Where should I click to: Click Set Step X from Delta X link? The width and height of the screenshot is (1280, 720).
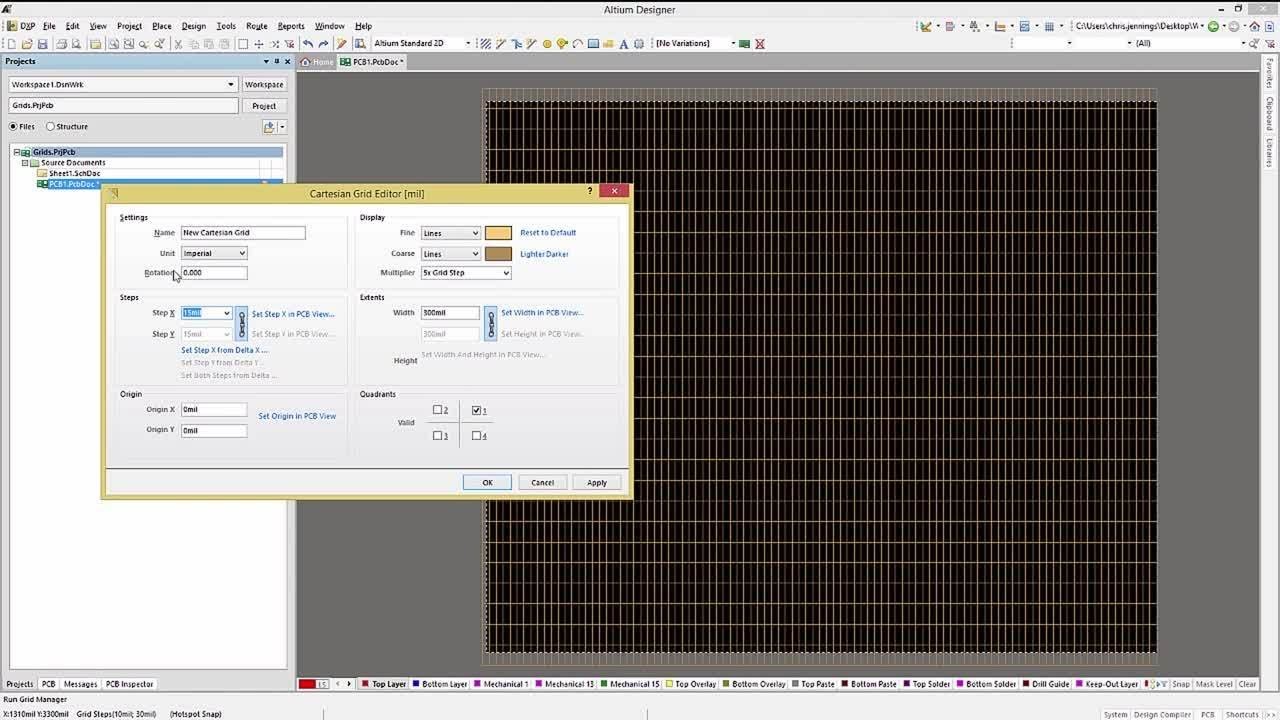[x=225, y=350]
